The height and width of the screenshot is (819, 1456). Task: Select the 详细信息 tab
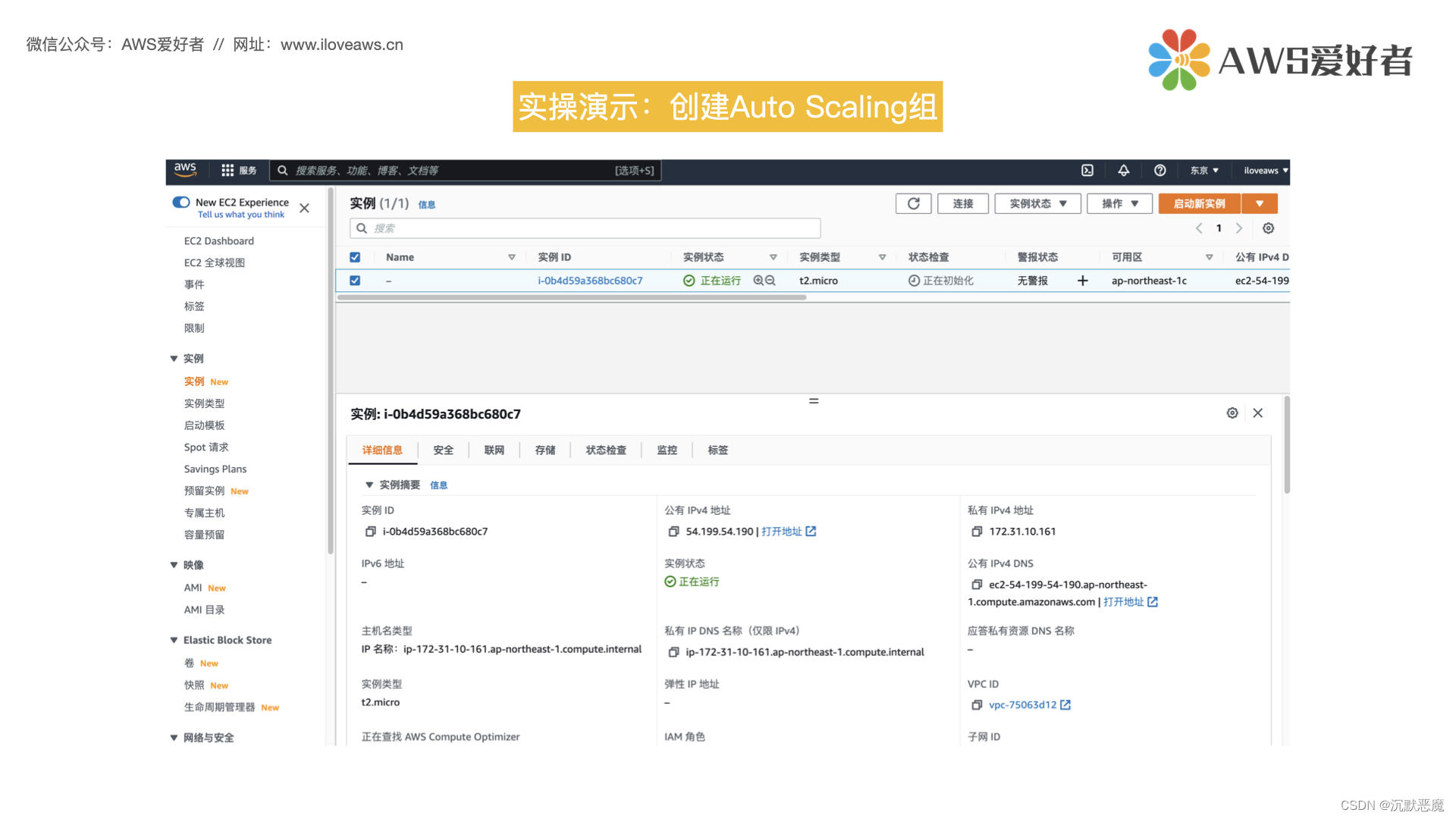pyautogui.click(x=382, y=450)
